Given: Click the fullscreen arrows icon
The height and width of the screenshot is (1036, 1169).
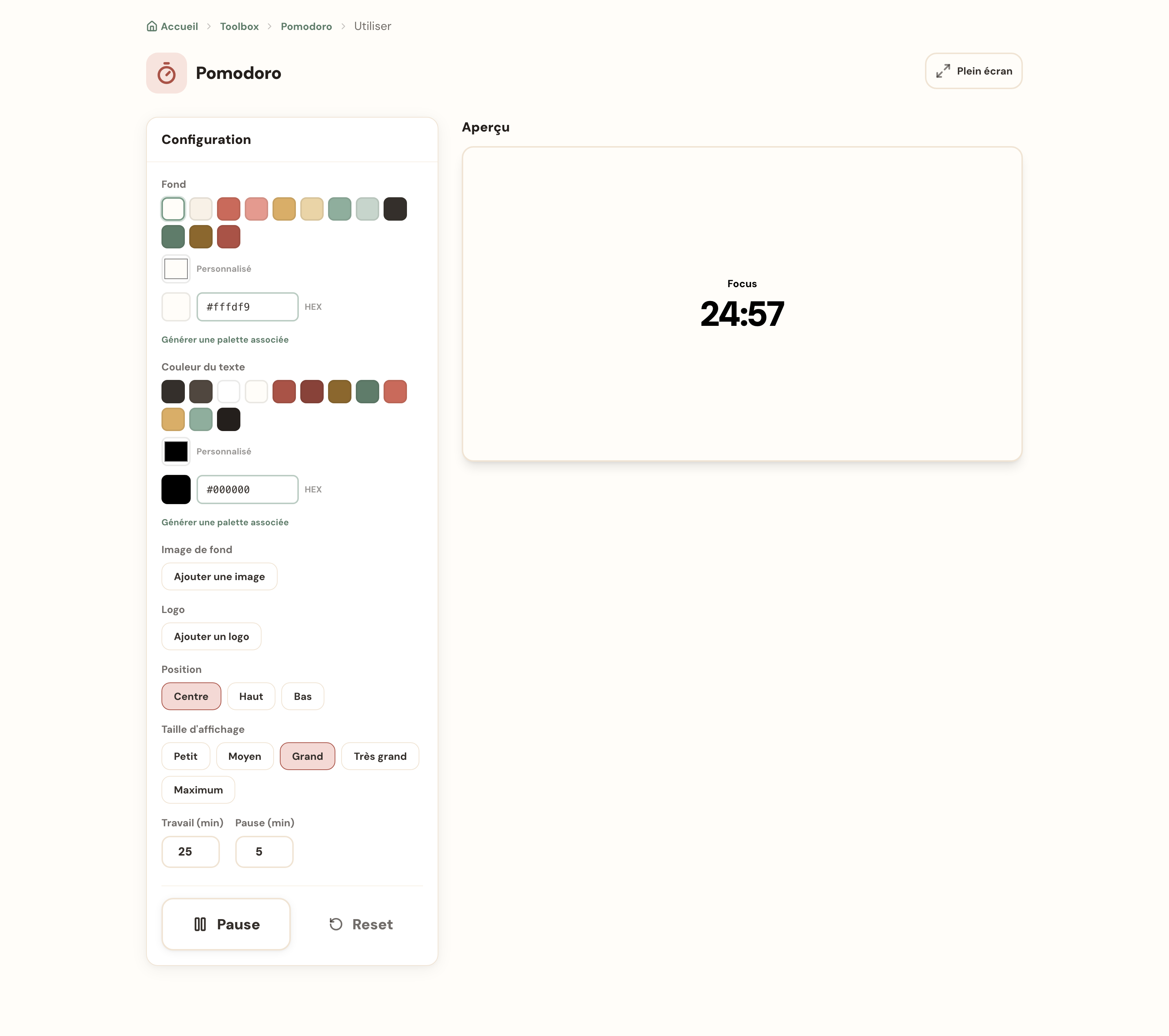Looking at the screenshot, I should click(x=943, y=71).
